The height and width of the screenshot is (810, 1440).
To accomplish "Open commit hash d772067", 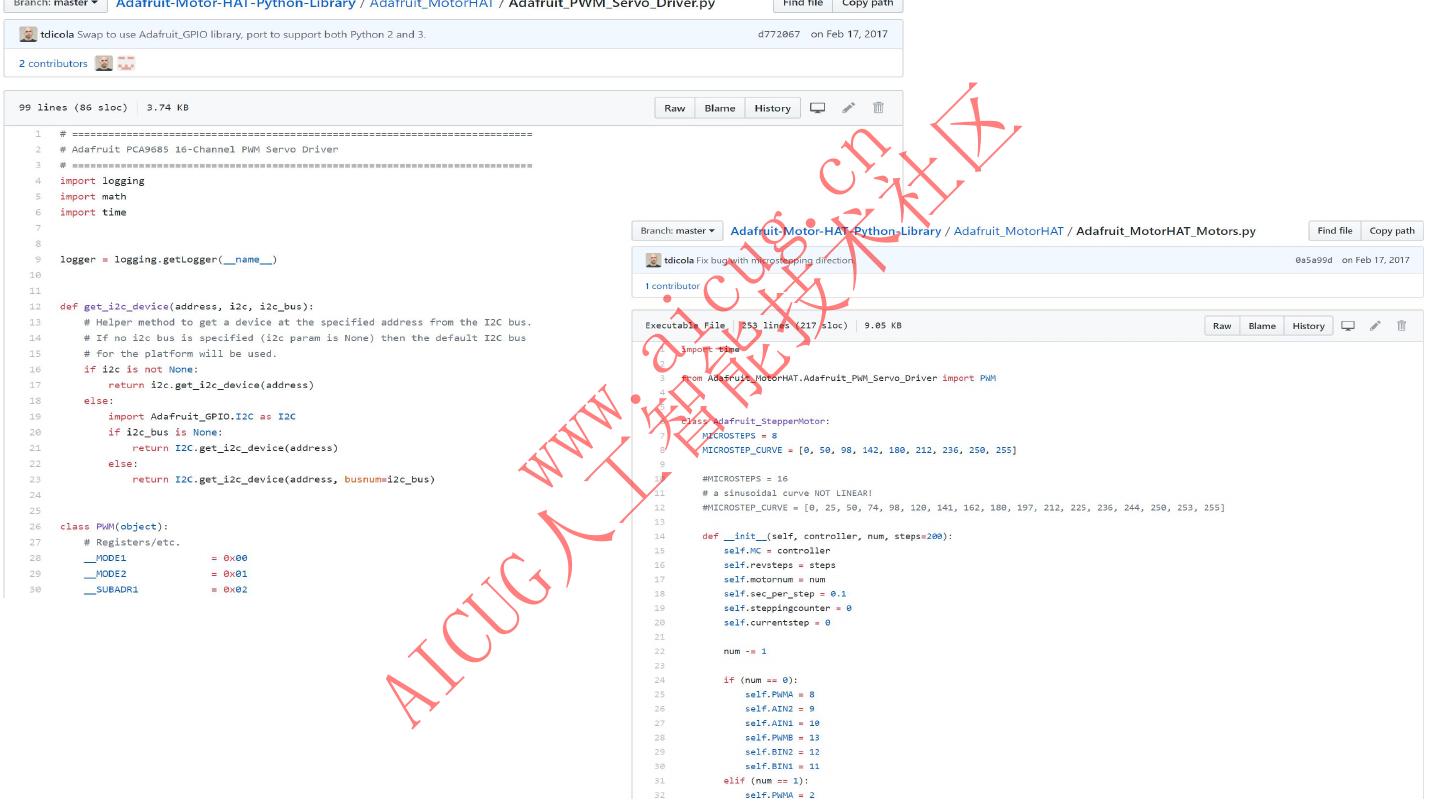I will (779, 34).
